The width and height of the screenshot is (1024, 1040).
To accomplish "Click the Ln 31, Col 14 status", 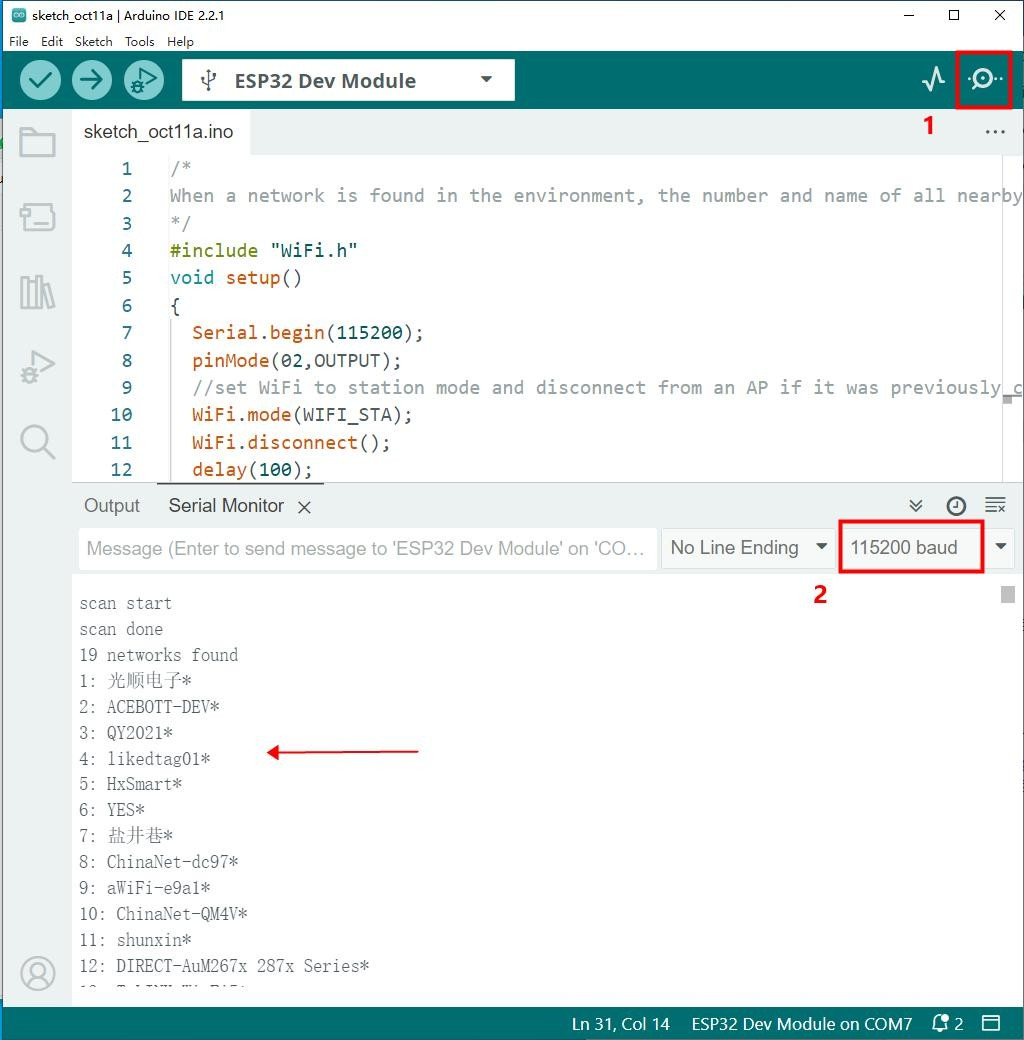I will [620, 1023].
